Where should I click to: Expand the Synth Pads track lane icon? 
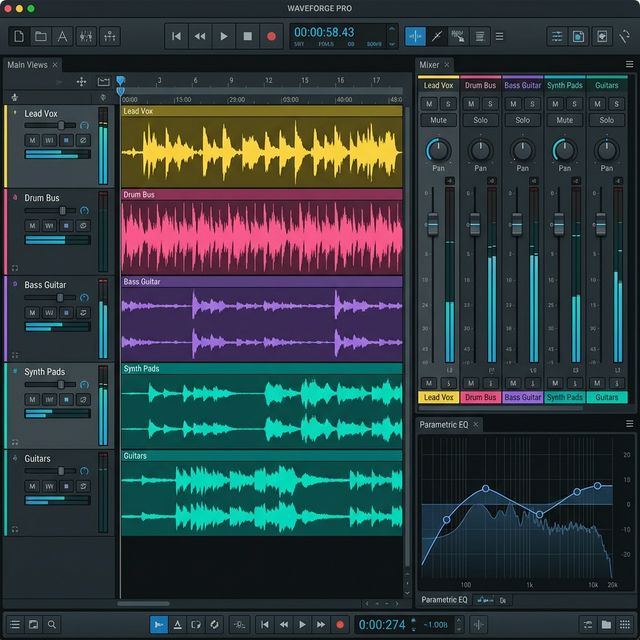tap(15, 442)
